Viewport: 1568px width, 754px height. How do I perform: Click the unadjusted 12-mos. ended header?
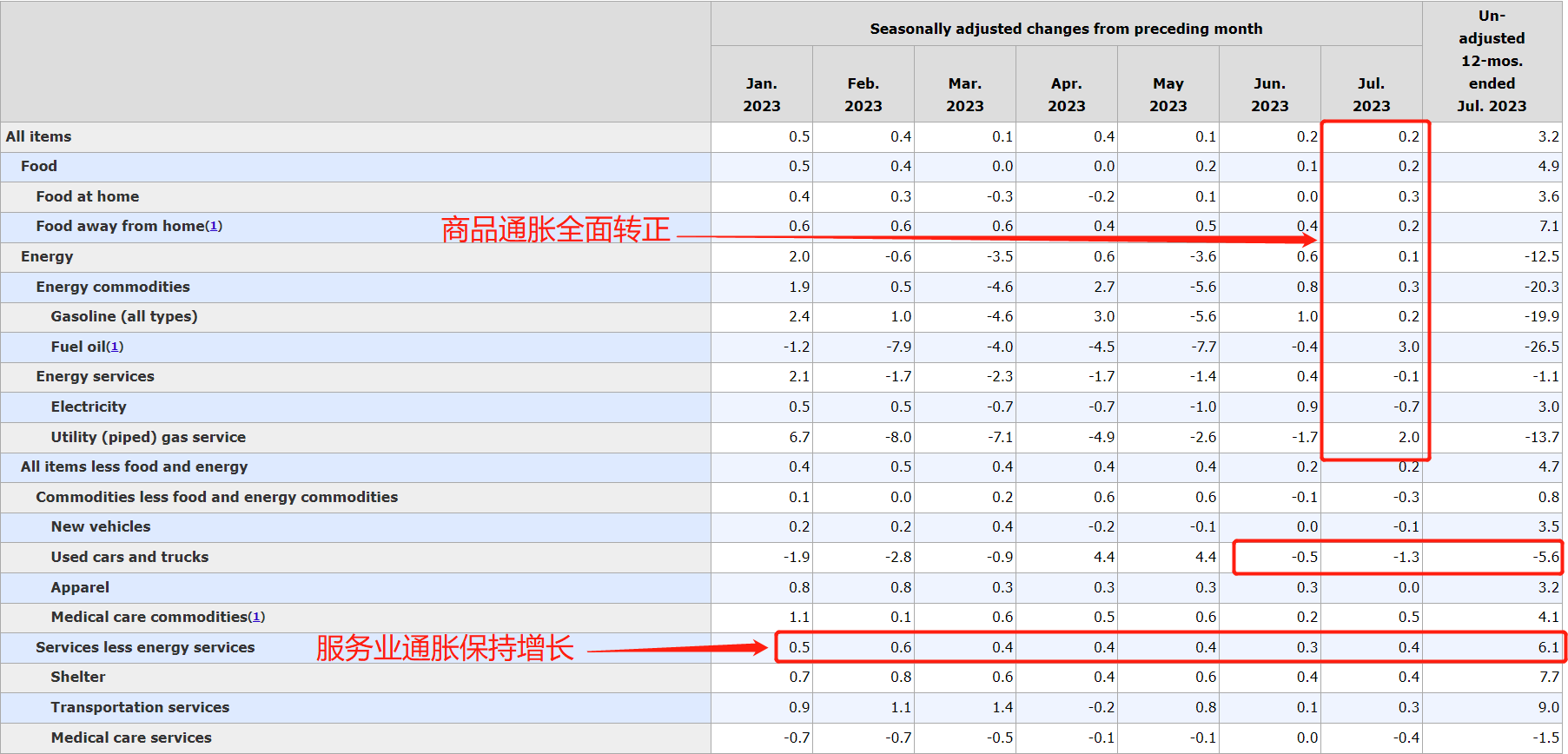click(1492, 61)
